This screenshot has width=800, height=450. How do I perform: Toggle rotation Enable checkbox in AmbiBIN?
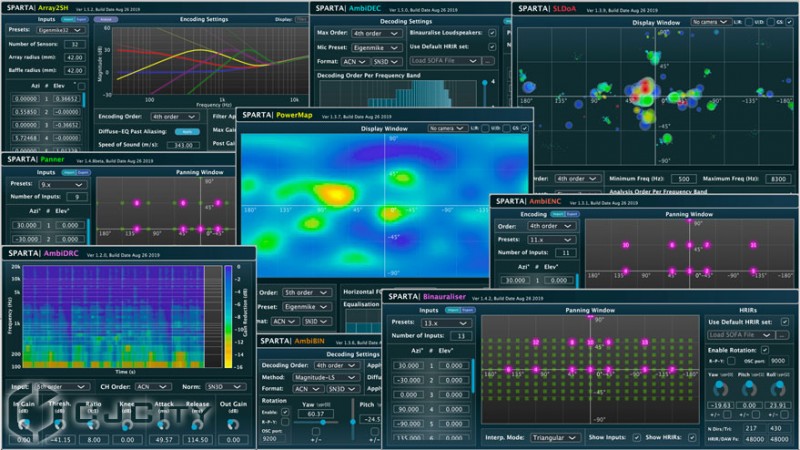click(x=285, y=412)
